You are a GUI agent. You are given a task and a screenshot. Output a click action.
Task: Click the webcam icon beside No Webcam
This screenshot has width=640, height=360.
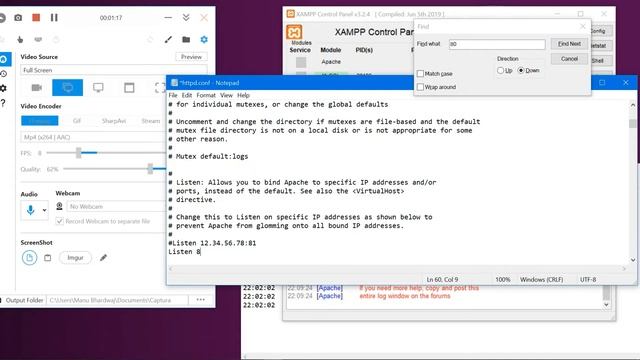60,206
